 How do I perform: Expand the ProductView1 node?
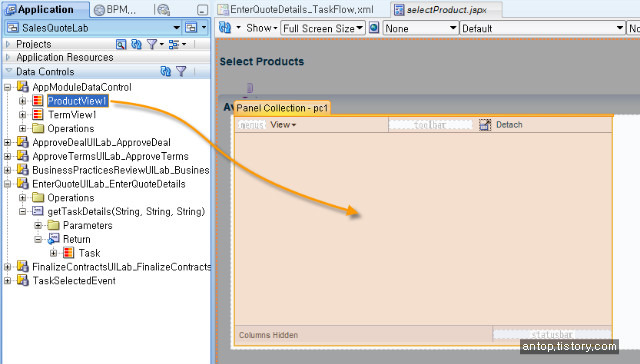click(x=22, y=101)
